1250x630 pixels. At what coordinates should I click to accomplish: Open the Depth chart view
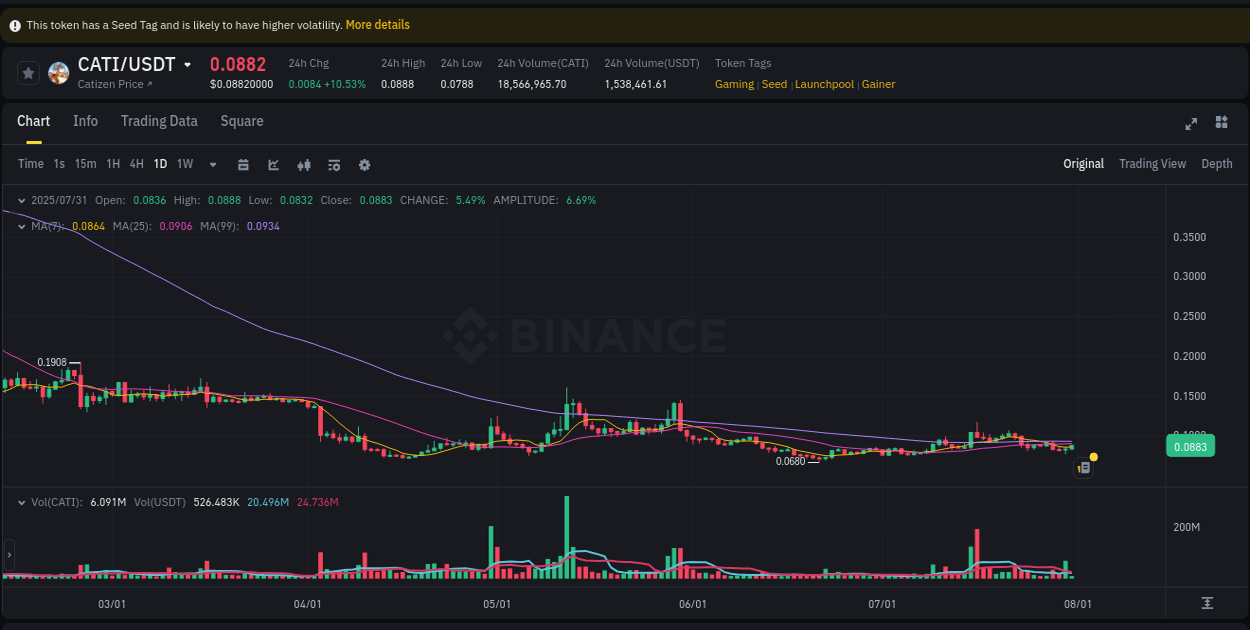1217,163
